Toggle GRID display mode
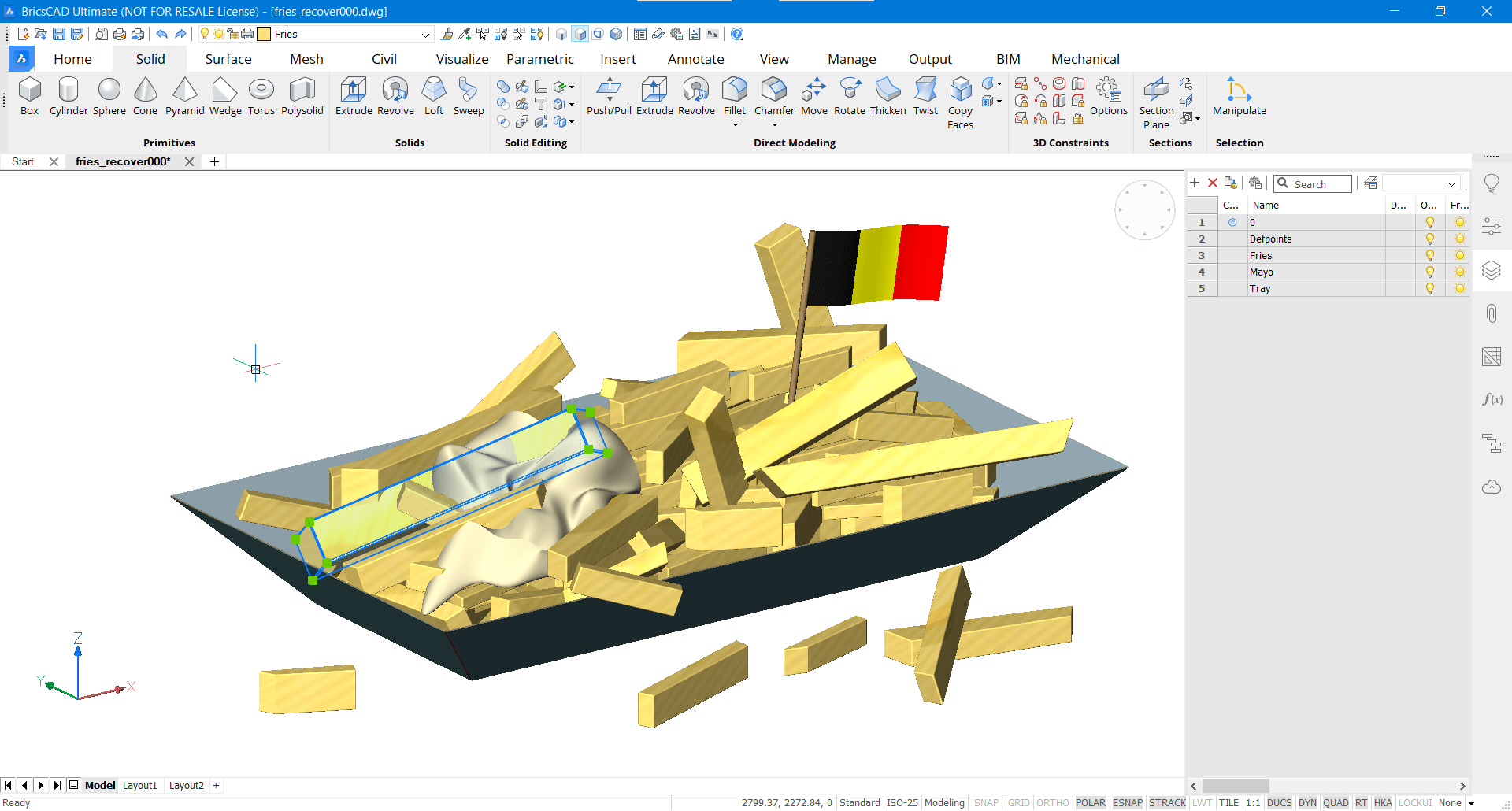Viewport: 1512px width, 811px height. (x=1019, y=802)
